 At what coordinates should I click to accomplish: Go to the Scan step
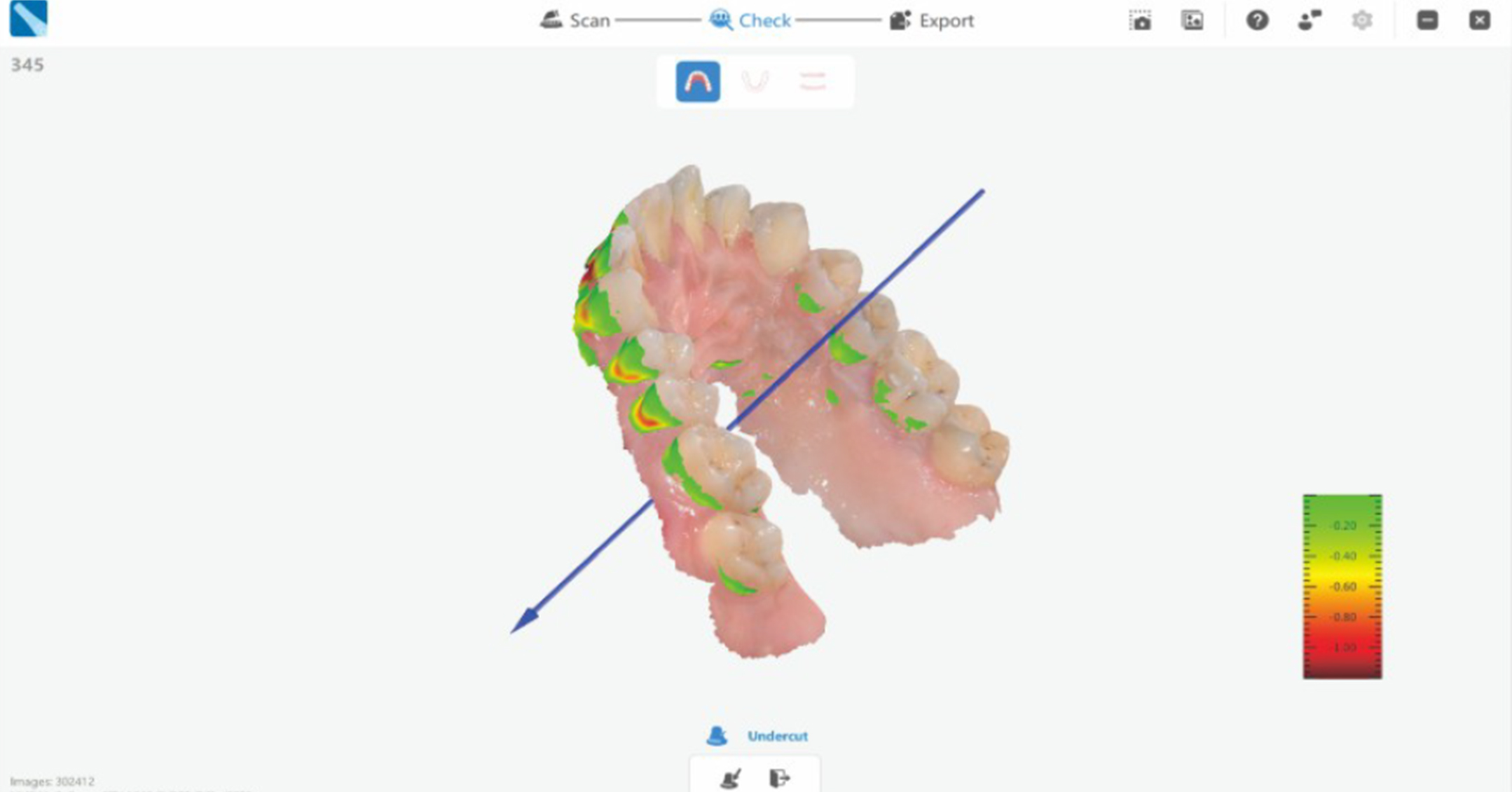pos(575,20)
